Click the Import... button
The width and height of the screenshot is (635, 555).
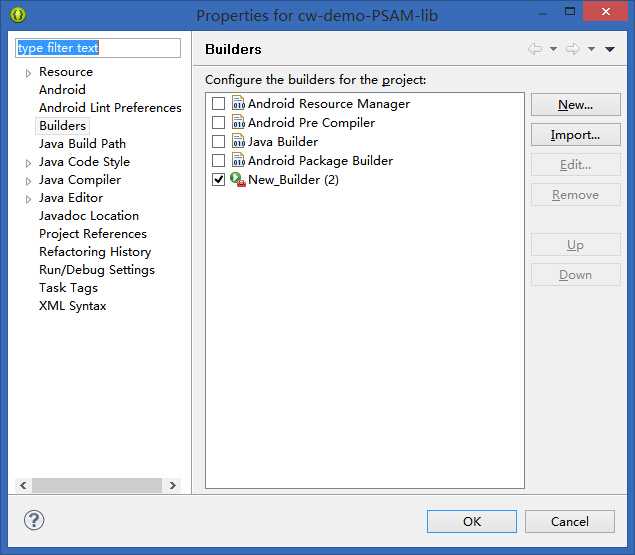[x=575, y=134]
